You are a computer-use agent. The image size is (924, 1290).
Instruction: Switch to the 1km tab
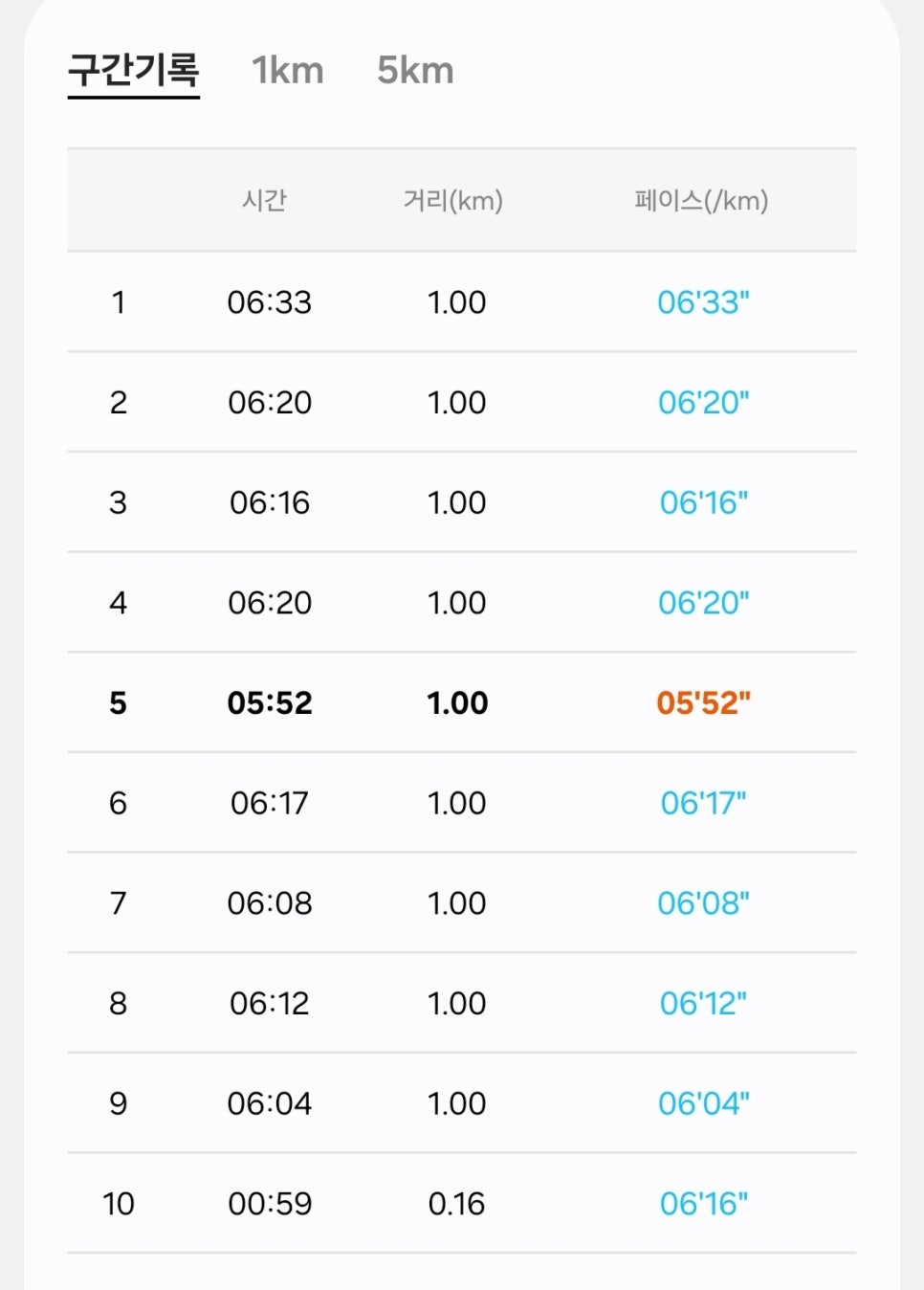pos(287,71)
